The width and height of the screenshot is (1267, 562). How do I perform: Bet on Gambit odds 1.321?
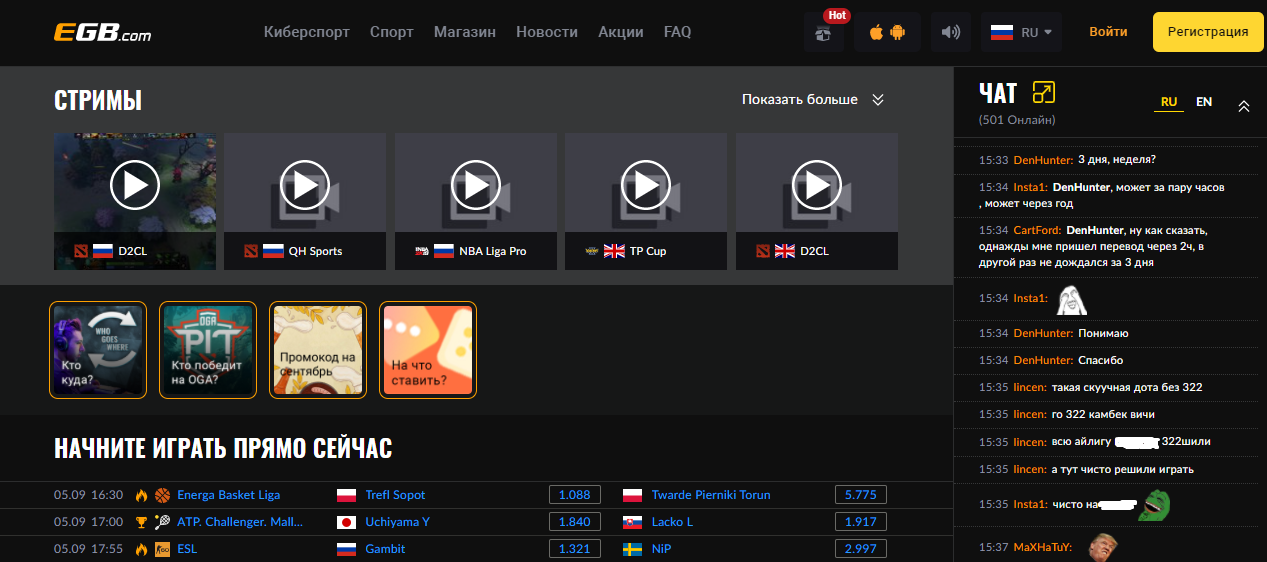[575, 549]
